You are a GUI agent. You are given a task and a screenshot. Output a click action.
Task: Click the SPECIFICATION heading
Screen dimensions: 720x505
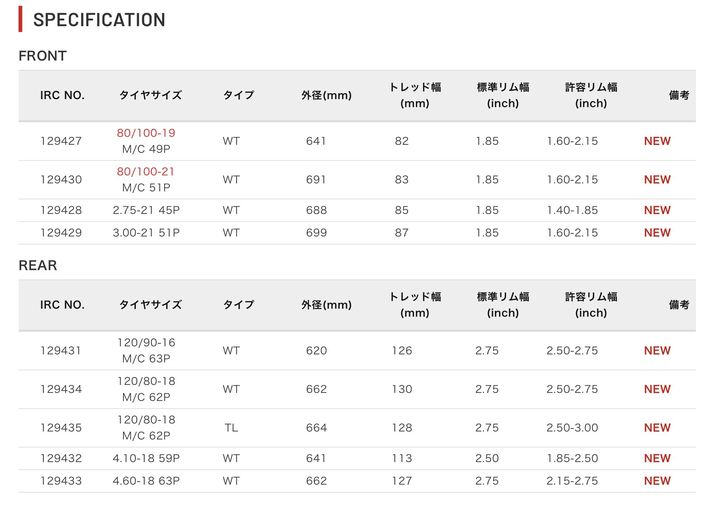coord(99,20)
